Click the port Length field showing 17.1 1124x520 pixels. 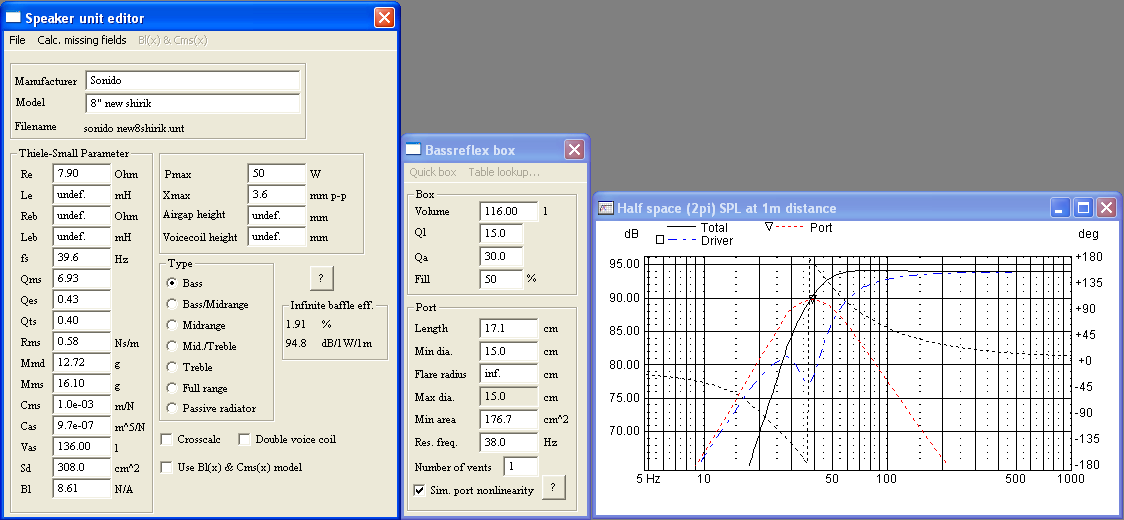coord(509,328)
